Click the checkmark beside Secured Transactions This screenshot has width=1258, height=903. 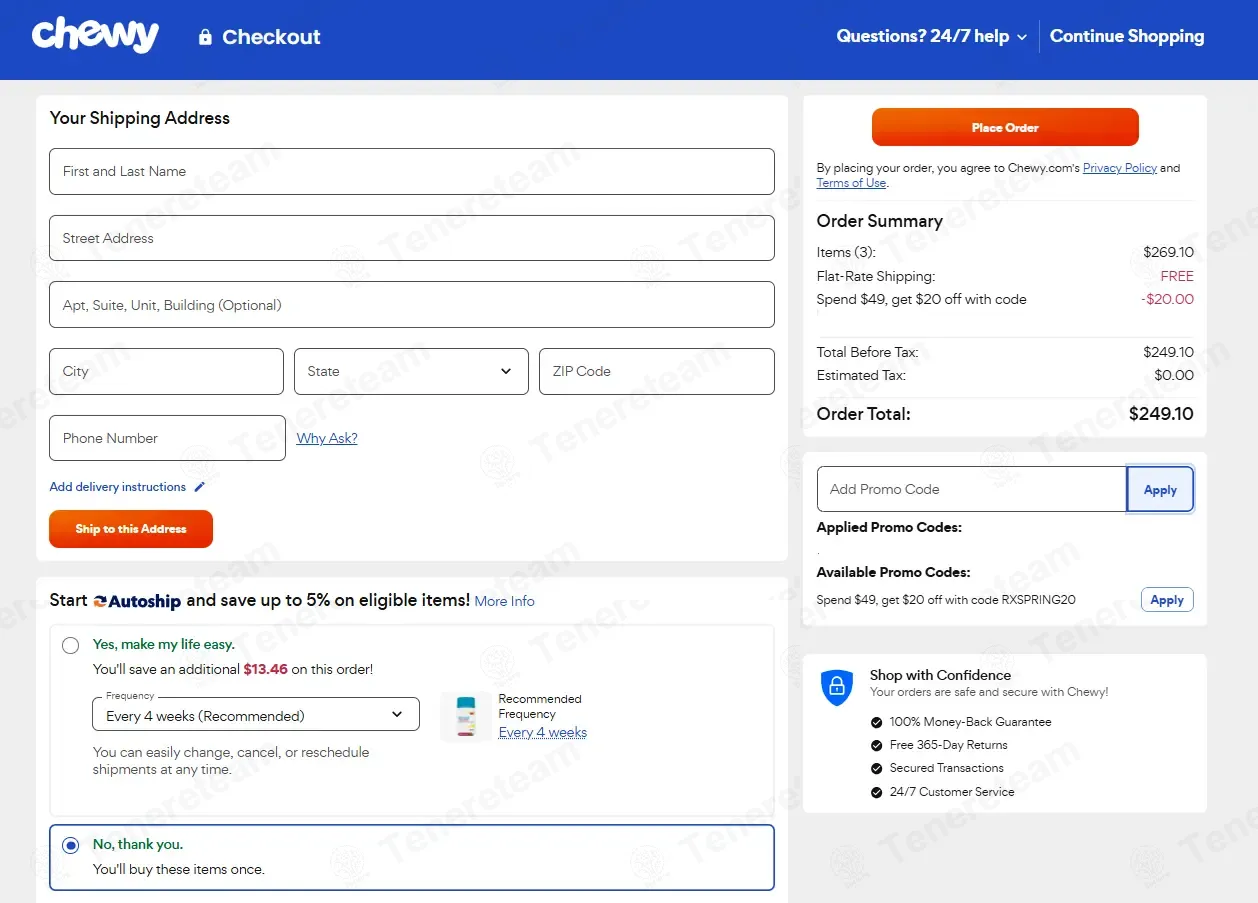876,768
